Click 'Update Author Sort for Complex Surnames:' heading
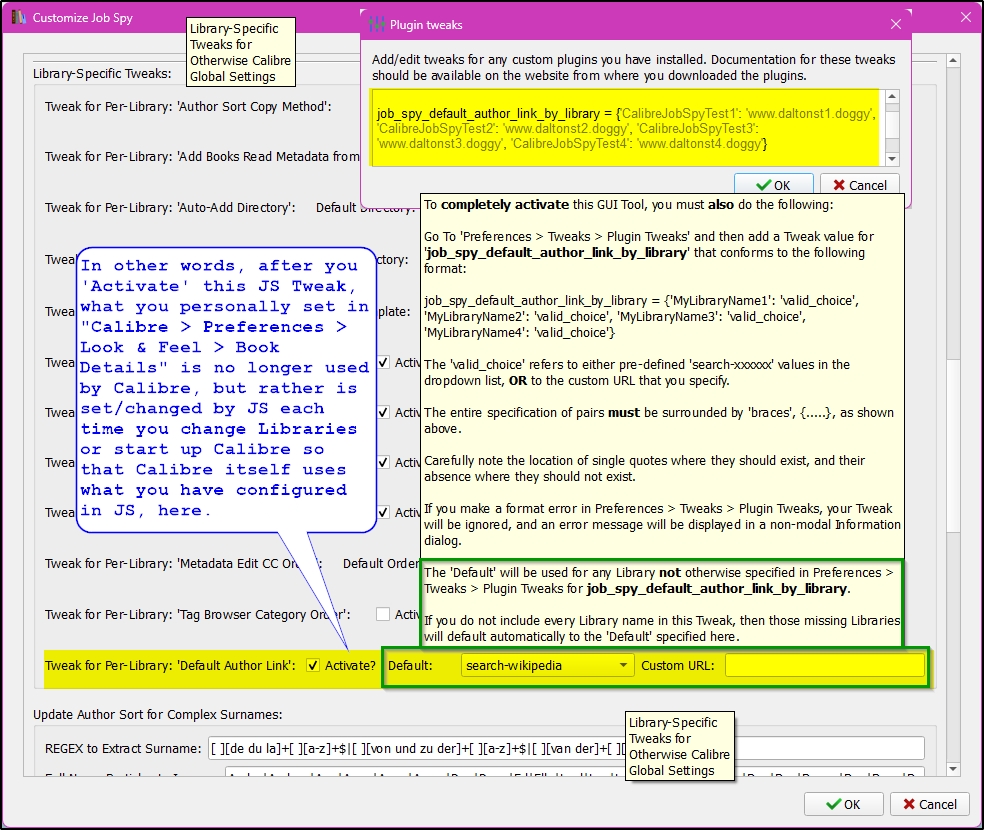The image size is (984, 830). point(158,715)
